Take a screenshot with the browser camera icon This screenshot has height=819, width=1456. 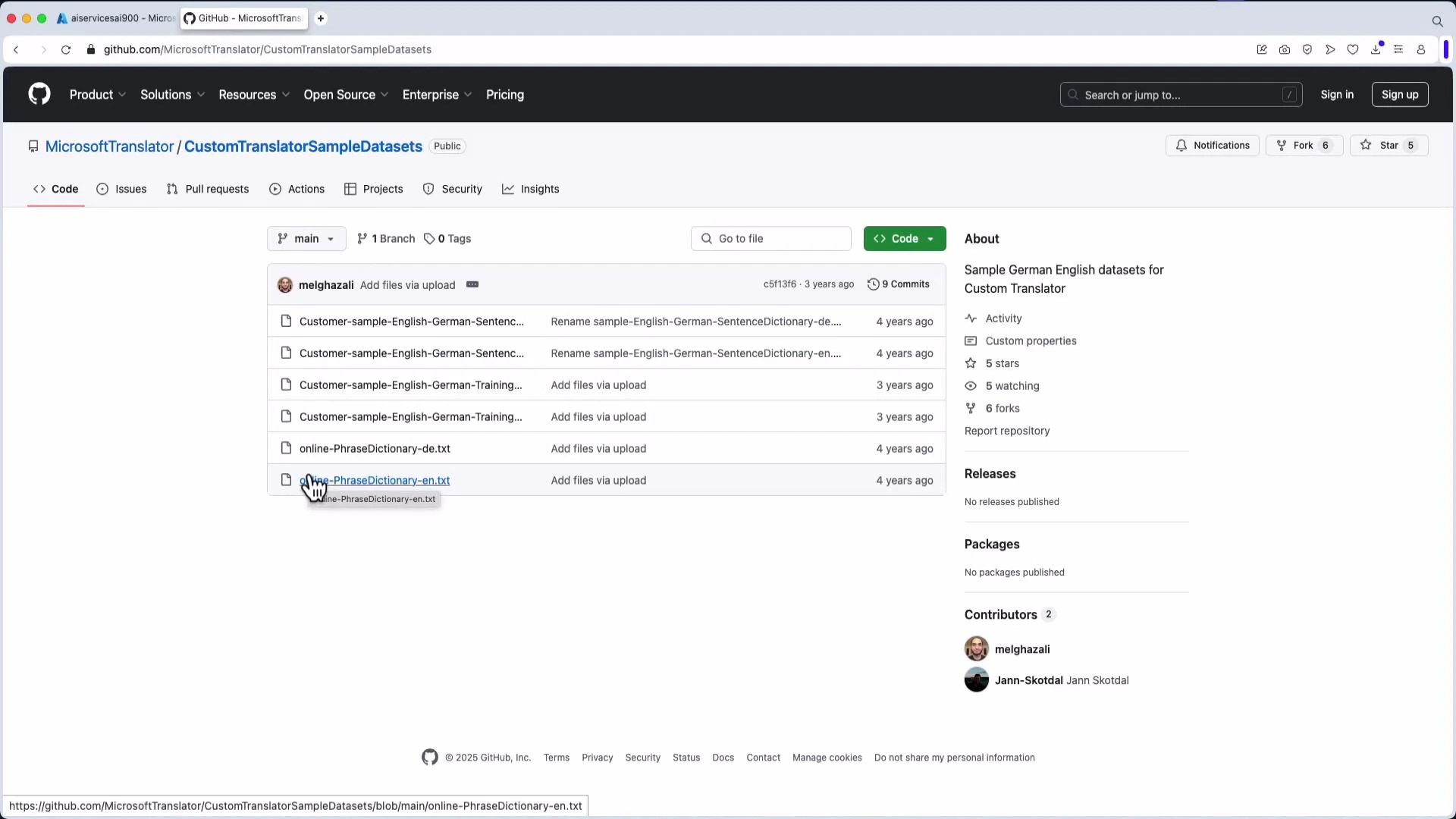(x=1284, y=49)
